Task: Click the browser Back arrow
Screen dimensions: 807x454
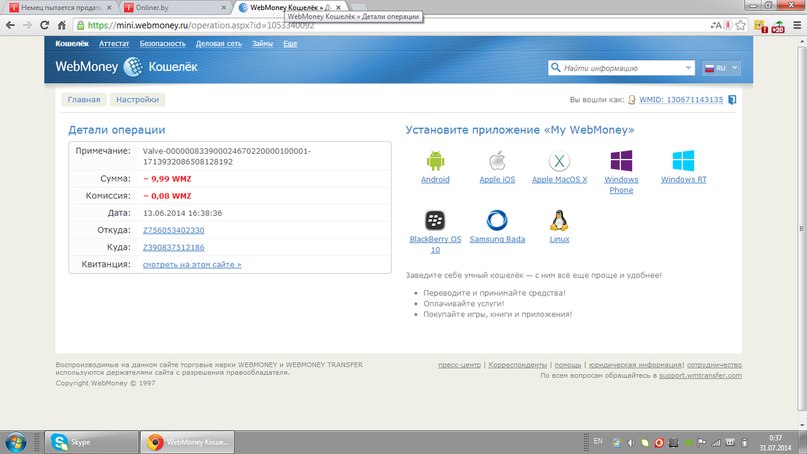Action: [10, 25]
